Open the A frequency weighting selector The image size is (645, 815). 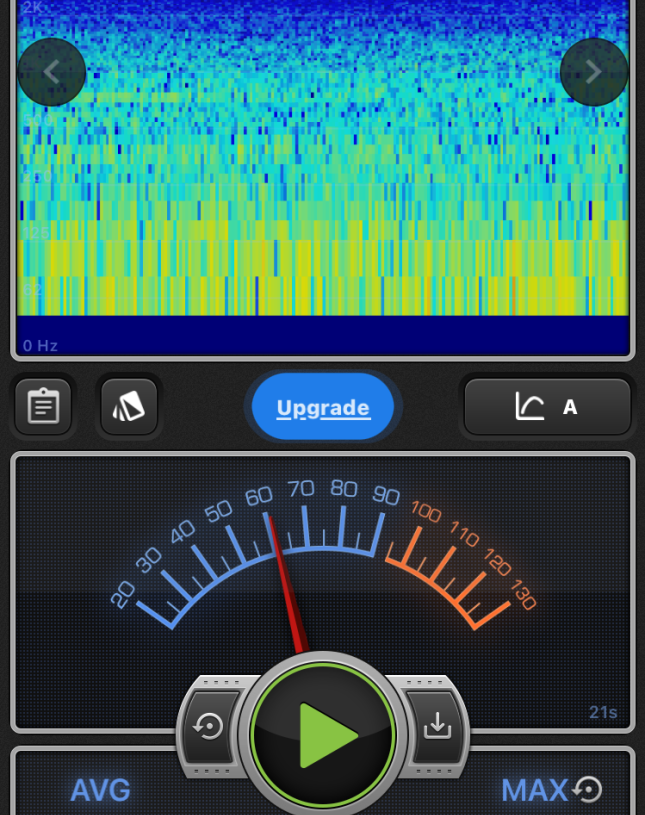pos(547,407)
